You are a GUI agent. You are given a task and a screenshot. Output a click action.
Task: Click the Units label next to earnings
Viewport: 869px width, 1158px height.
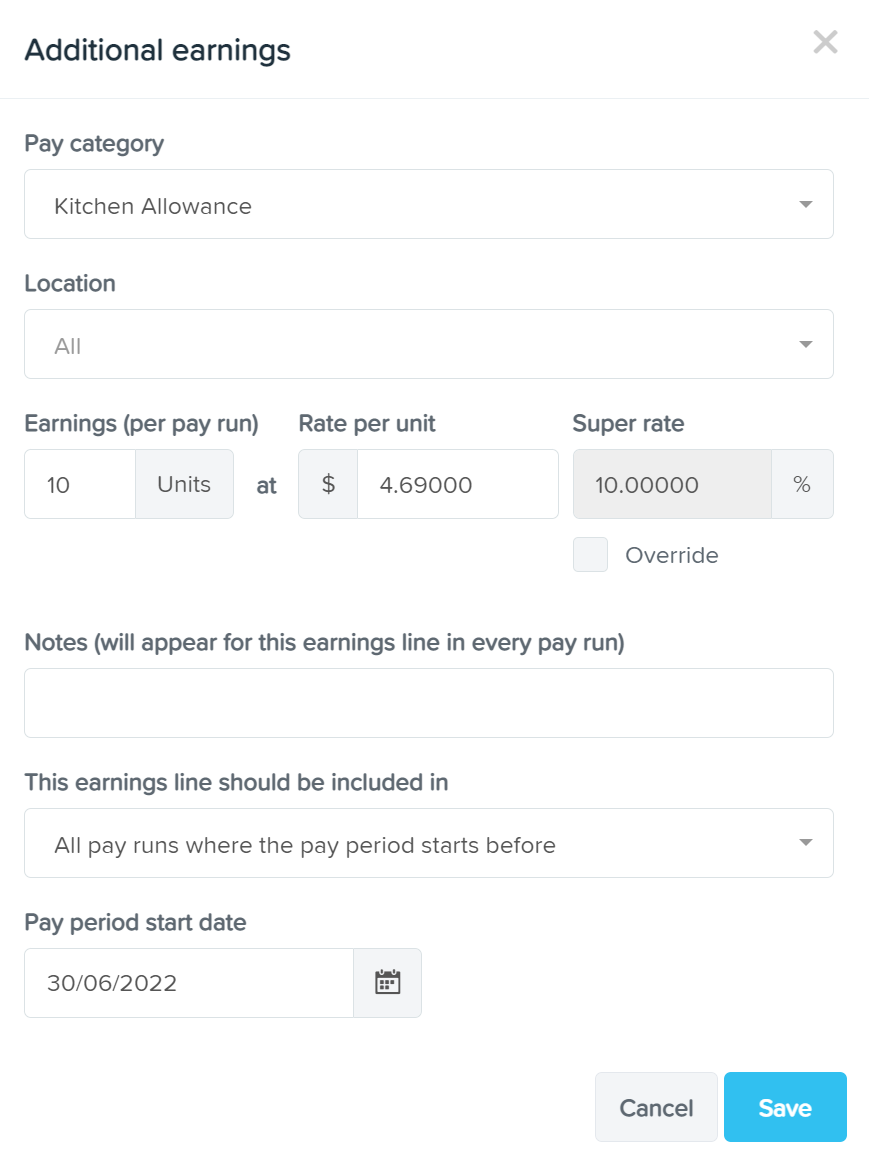coord(184,484)
